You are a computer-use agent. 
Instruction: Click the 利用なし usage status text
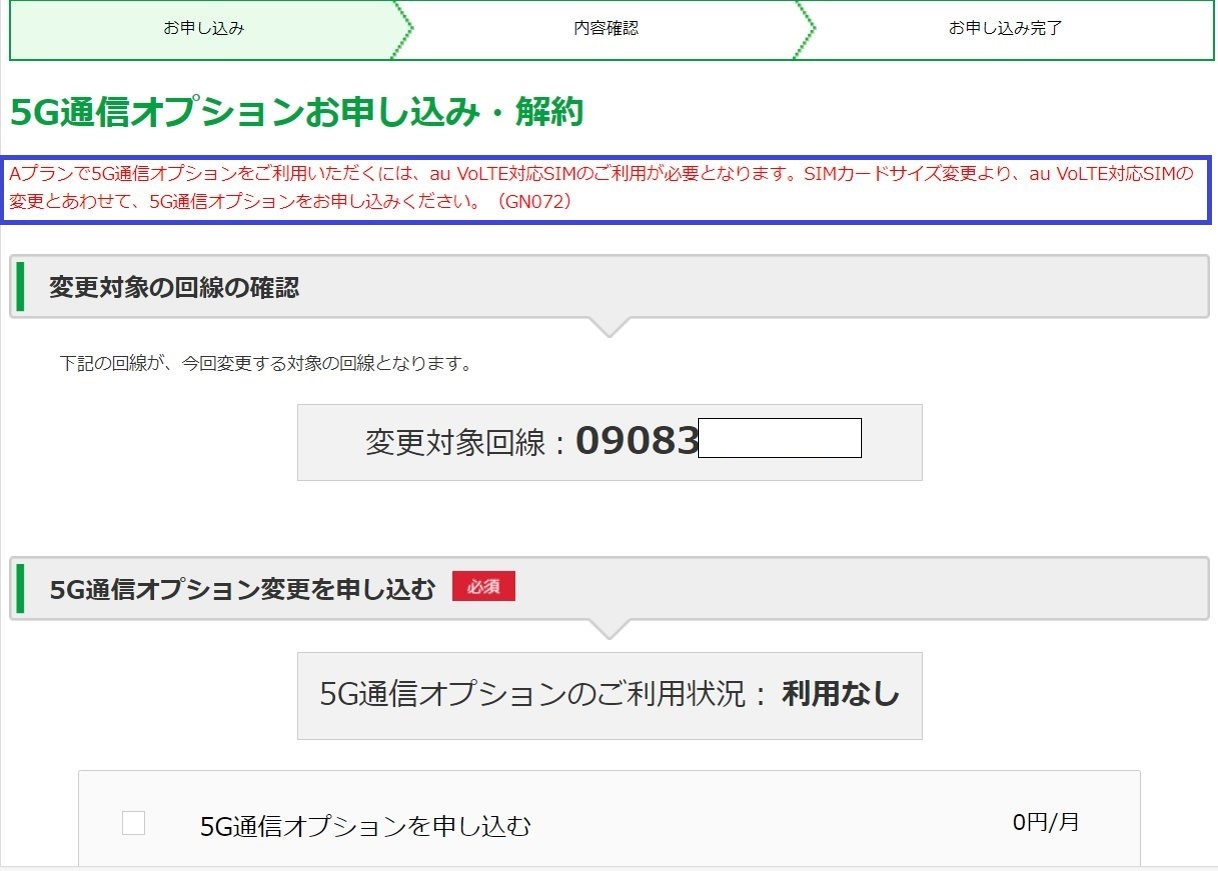coord(840,695)
